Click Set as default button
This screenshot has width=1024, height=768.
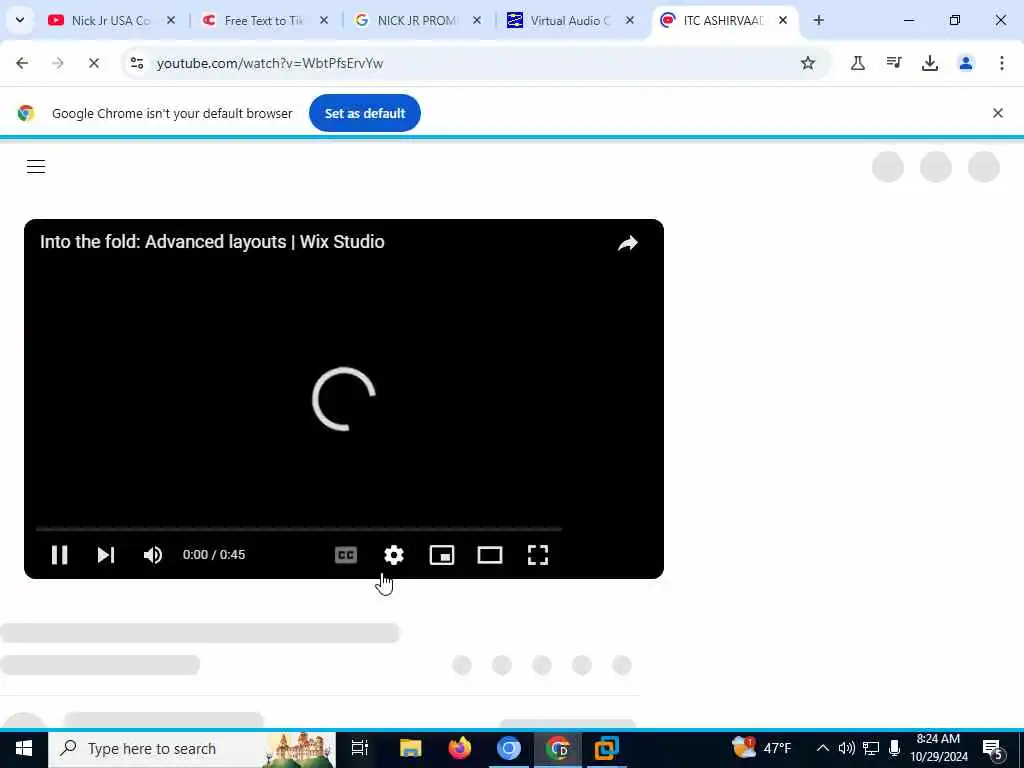coord(364,113)
